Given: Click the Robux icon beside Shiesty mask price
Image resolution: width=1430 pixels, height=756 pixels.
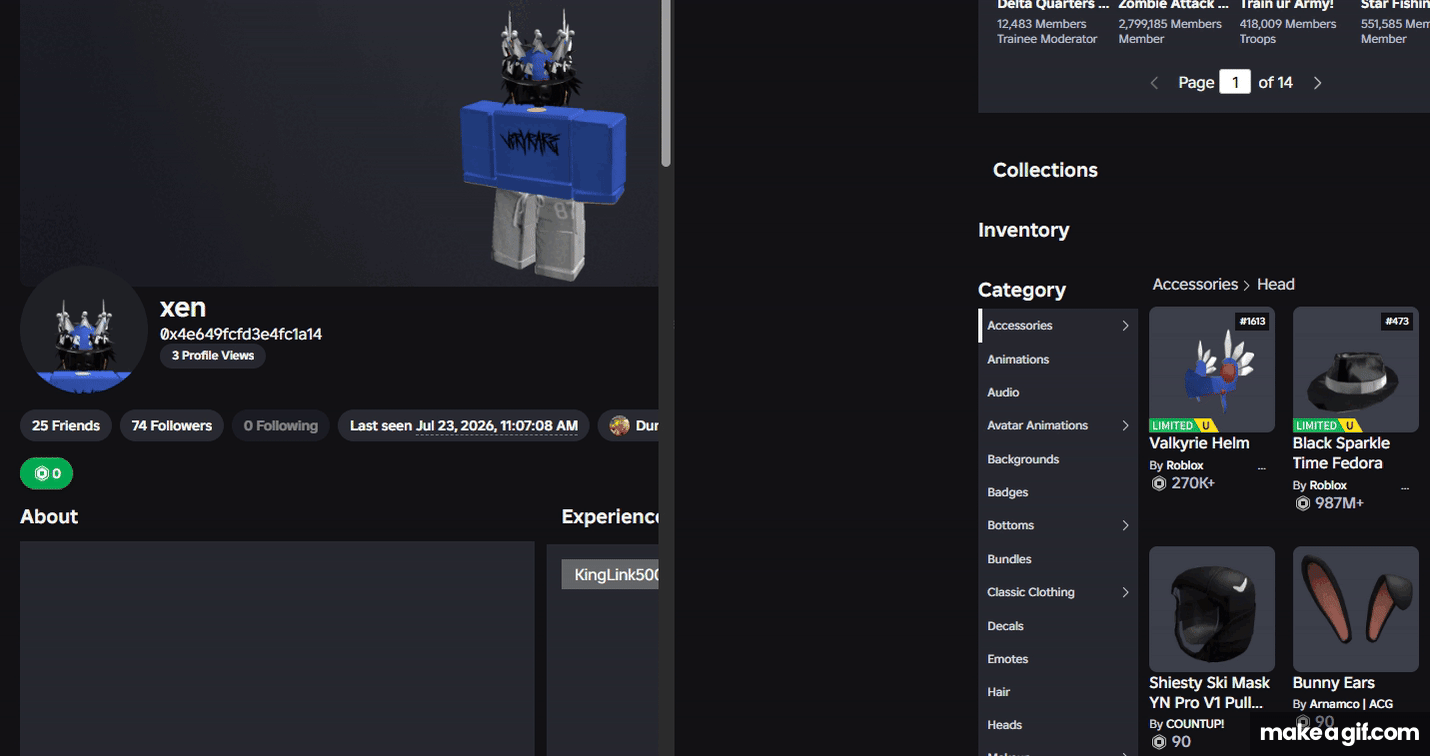Looking at the screenshot, I should [1159, 742].
